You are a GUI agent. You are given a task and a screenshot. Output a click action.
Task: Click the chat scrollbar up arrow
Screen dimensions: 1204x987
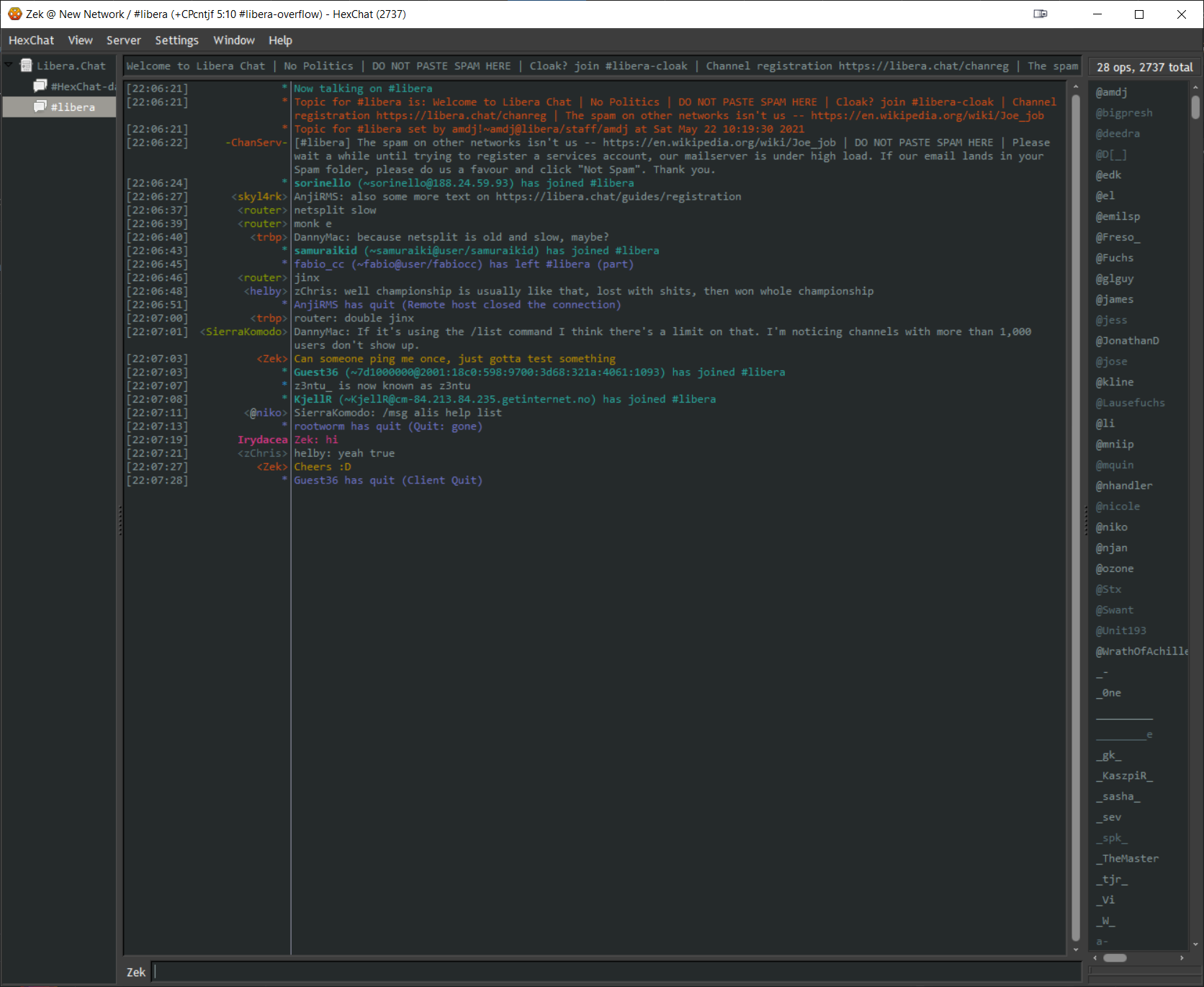pyautogui.click(x=1076, y=86)
